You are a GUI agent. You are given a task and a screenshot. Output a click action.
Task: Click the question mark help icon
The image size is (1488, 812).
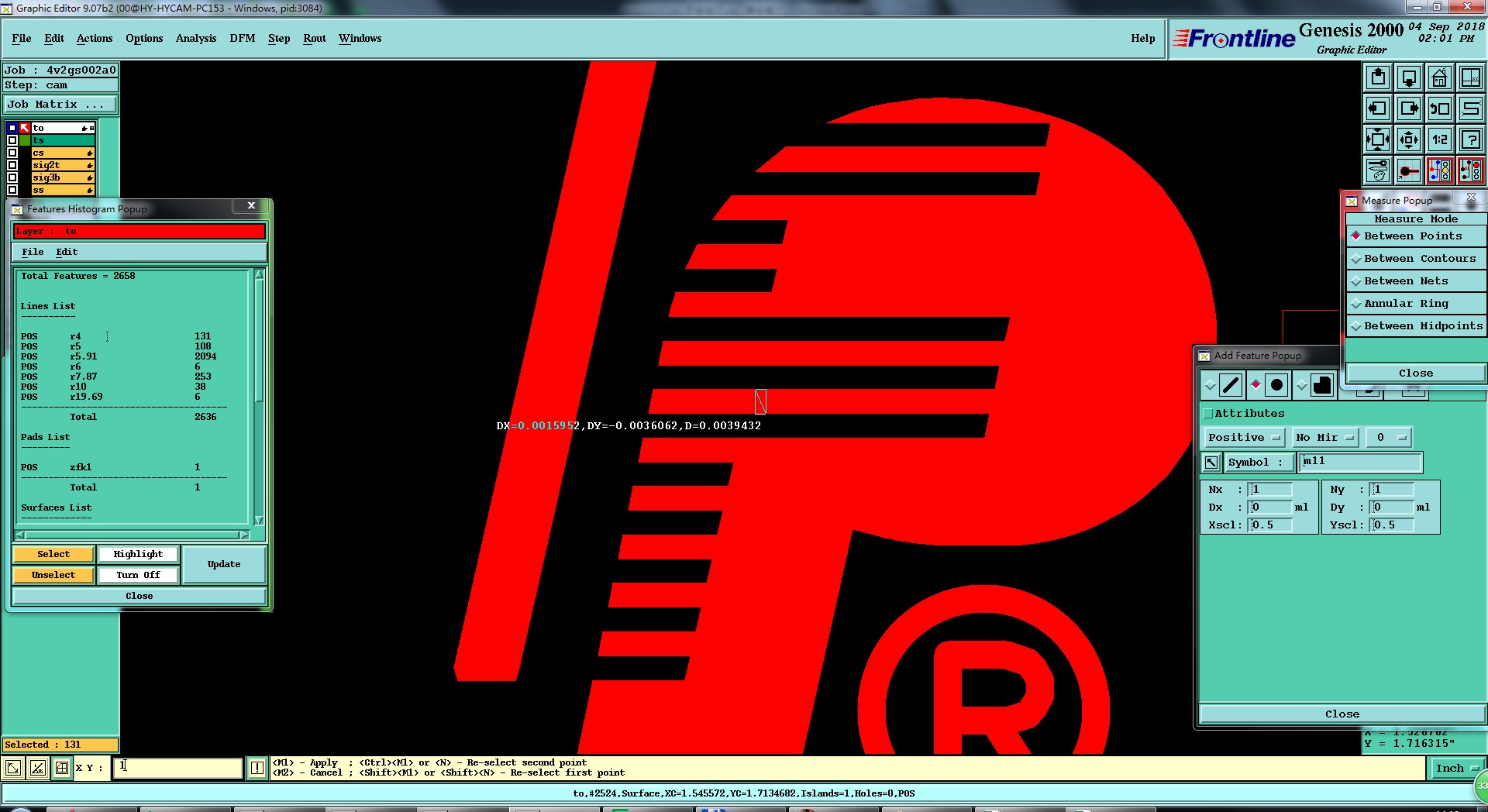1471,139
